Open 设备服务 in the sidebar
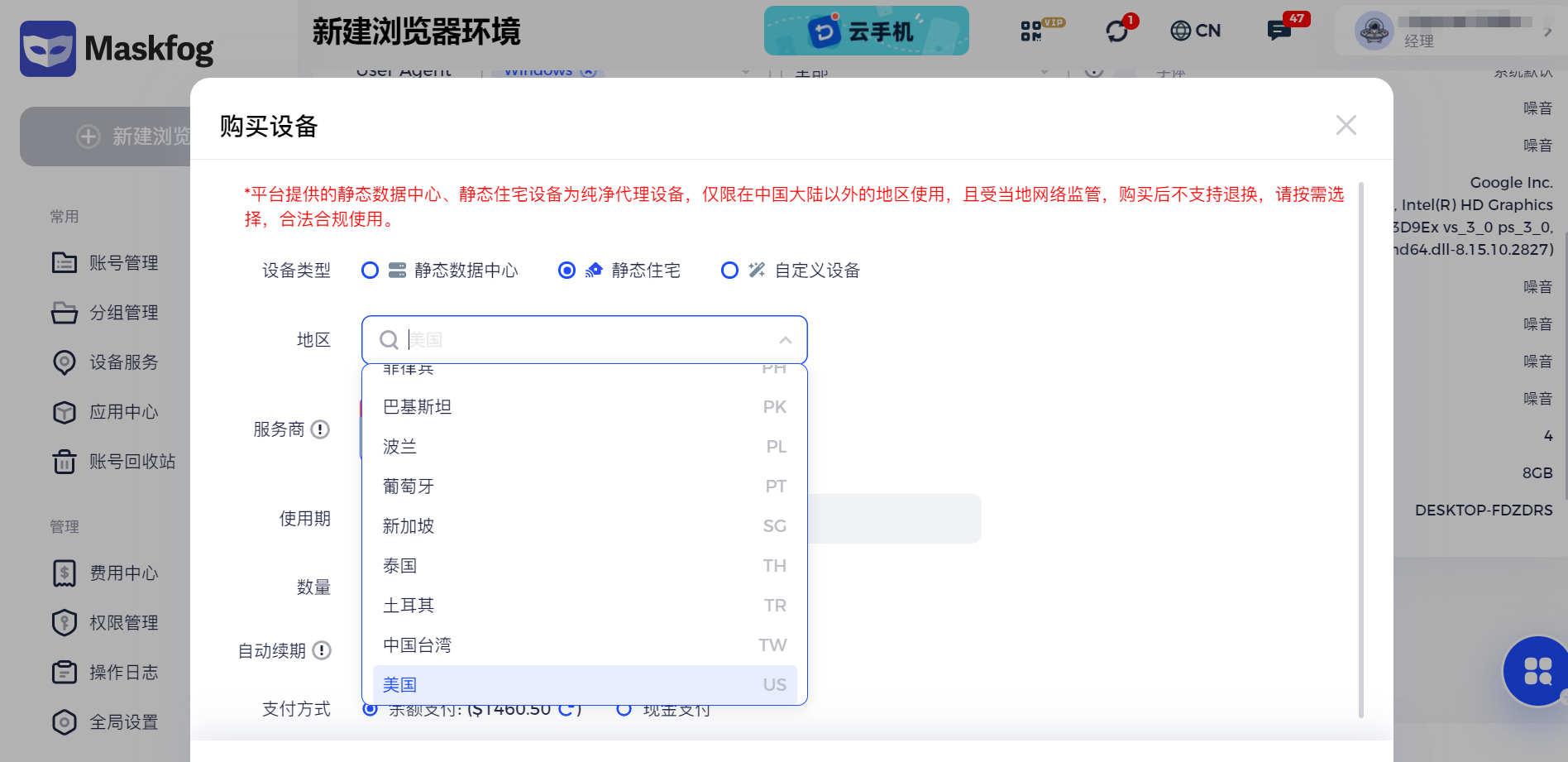This screenshot has height=762, width=1568. coord(106,362)
